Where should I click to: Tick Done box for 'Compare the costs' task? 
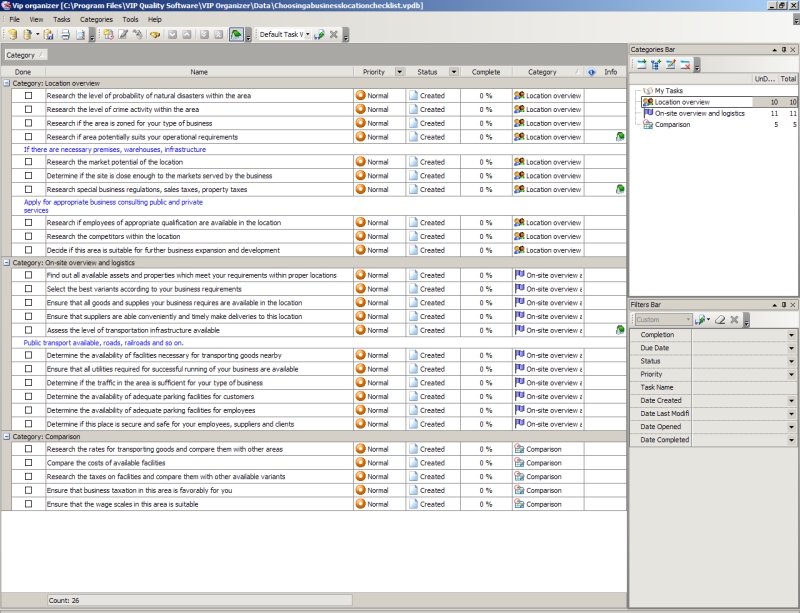pos(29,463)
